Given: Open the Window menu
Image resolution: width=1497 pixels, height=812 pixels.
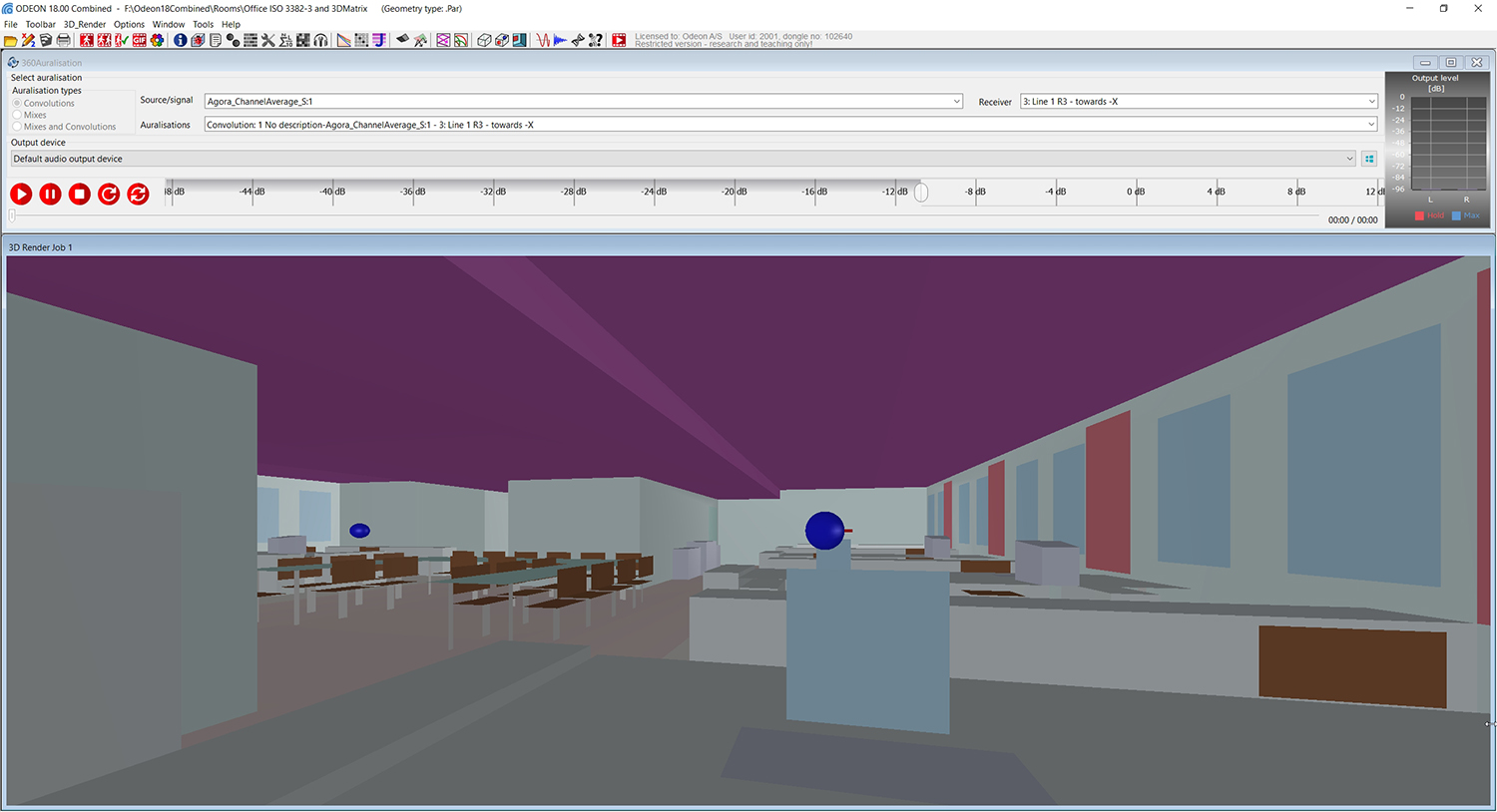Looking at the screenshot, I should click(169, 24).
